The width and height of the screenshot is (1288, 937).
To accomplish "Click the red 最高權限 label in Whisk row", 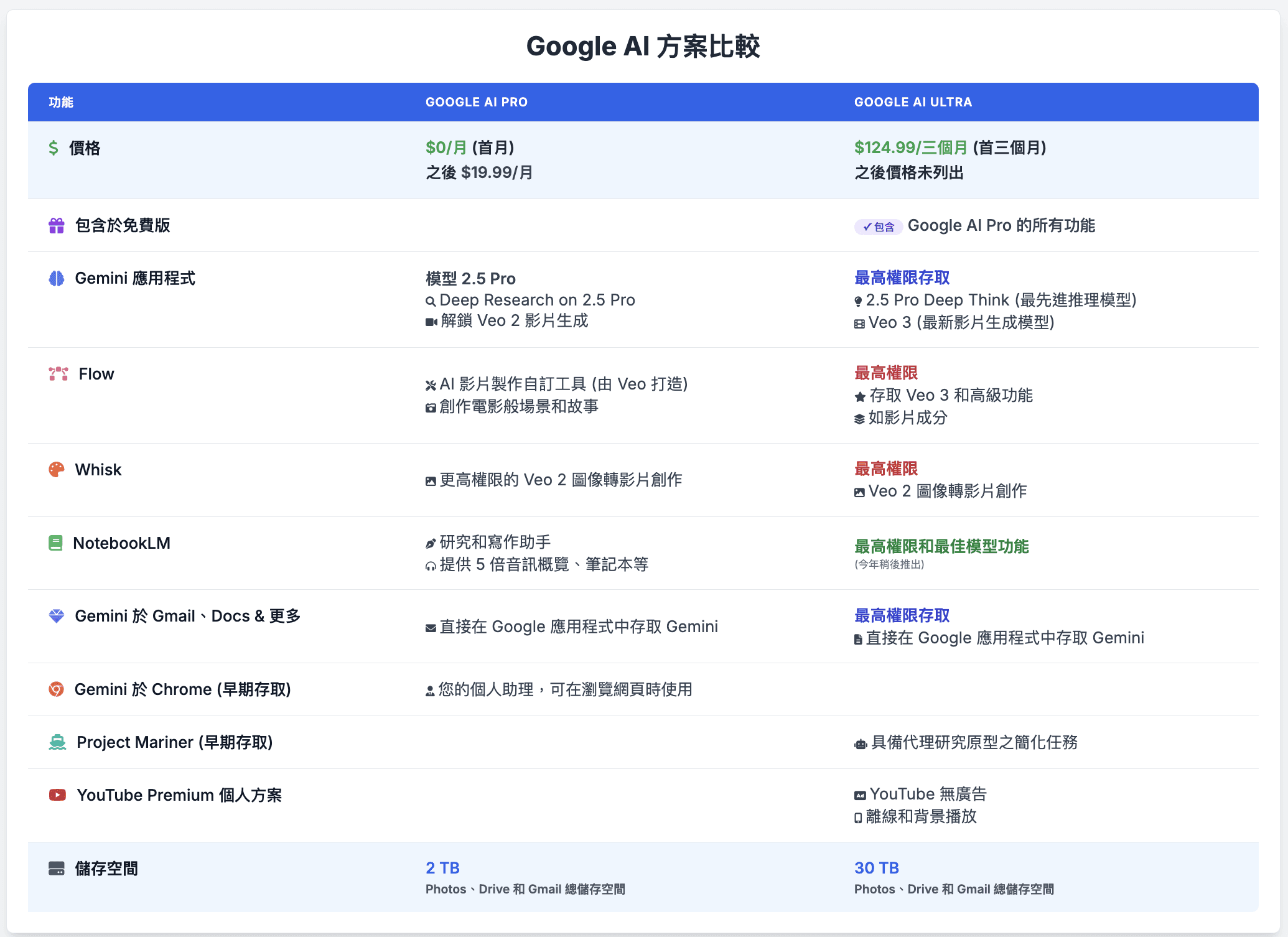I will [x=886, y=468].
